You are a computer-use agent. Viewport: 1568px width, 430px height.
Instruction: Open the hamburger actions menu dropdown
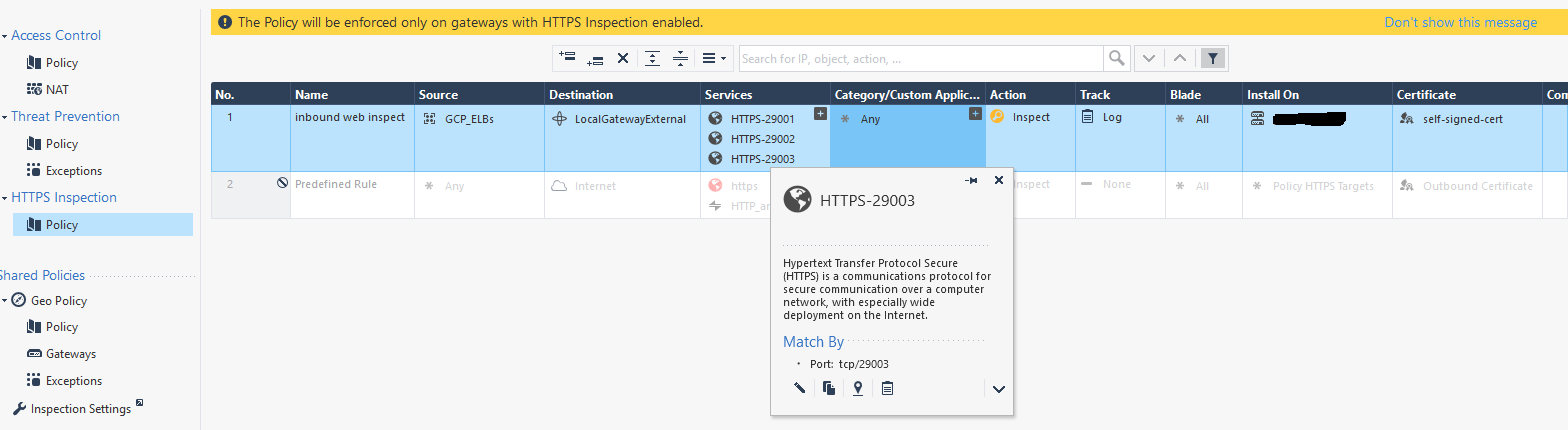[x=714, y=58]
